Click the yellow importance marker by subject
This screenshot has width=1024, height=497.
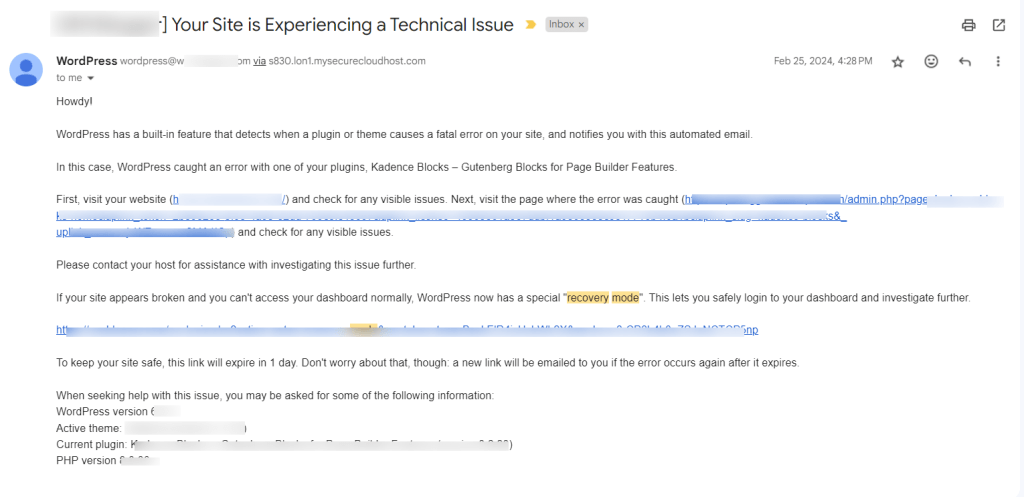tap(531, 25)
